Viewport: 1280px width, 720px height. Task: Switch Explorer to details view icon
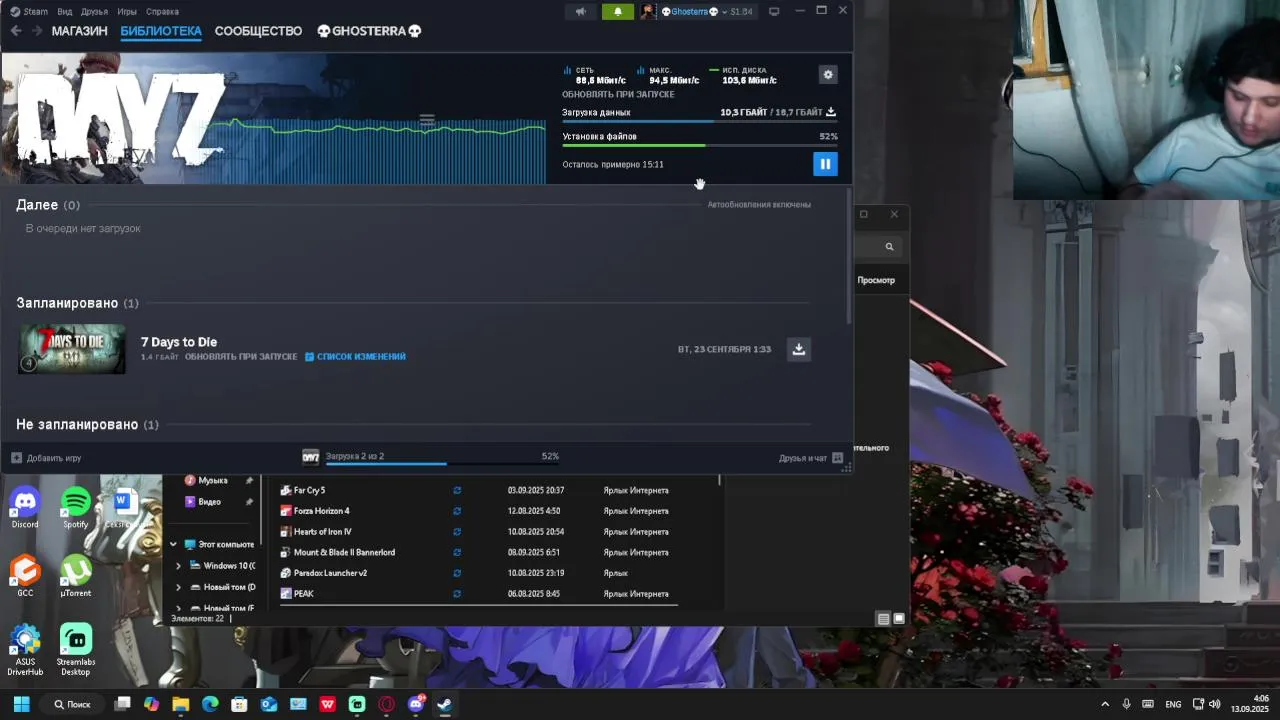click(x=883, y=619)
